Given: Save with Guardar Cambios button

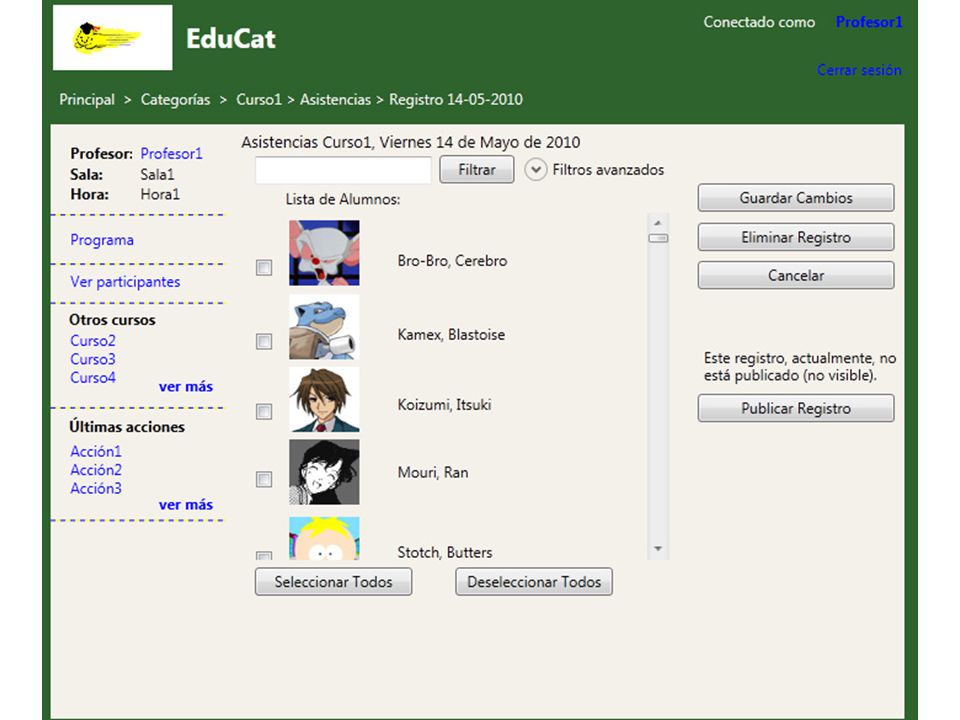Looking at the screenshot, I should (796, 198).
